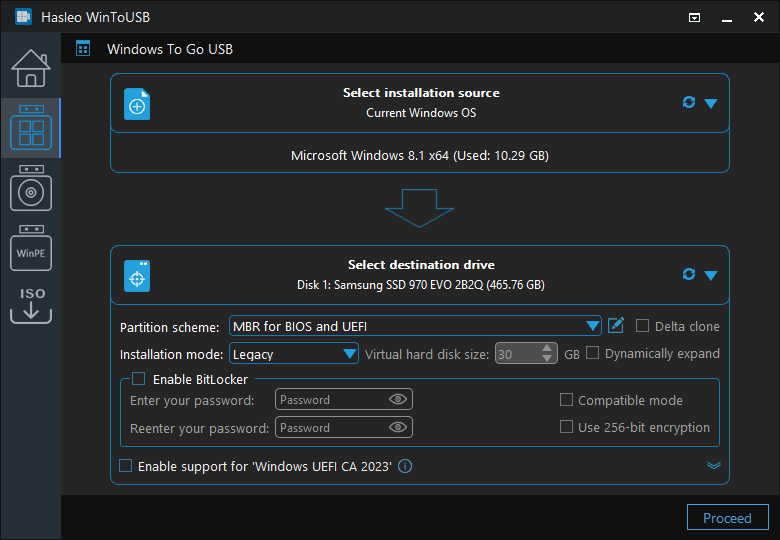Go to the Home screen icon
Screen dimensions: 780x540
(x=31, y=68)
